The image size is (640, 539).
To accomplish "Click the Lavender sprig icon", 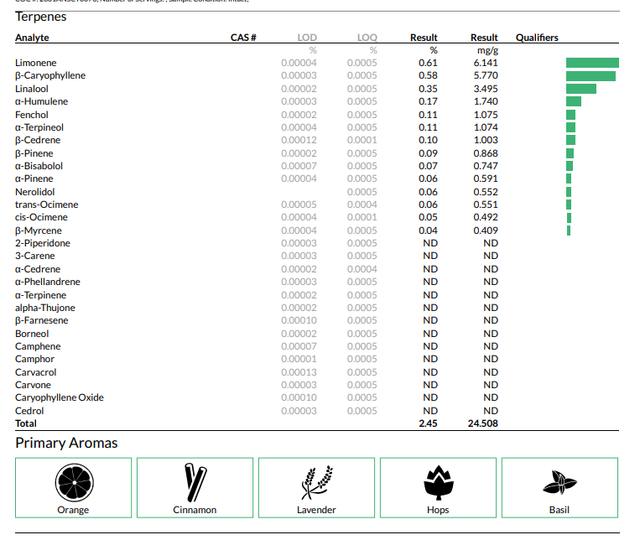I will 317,483.
